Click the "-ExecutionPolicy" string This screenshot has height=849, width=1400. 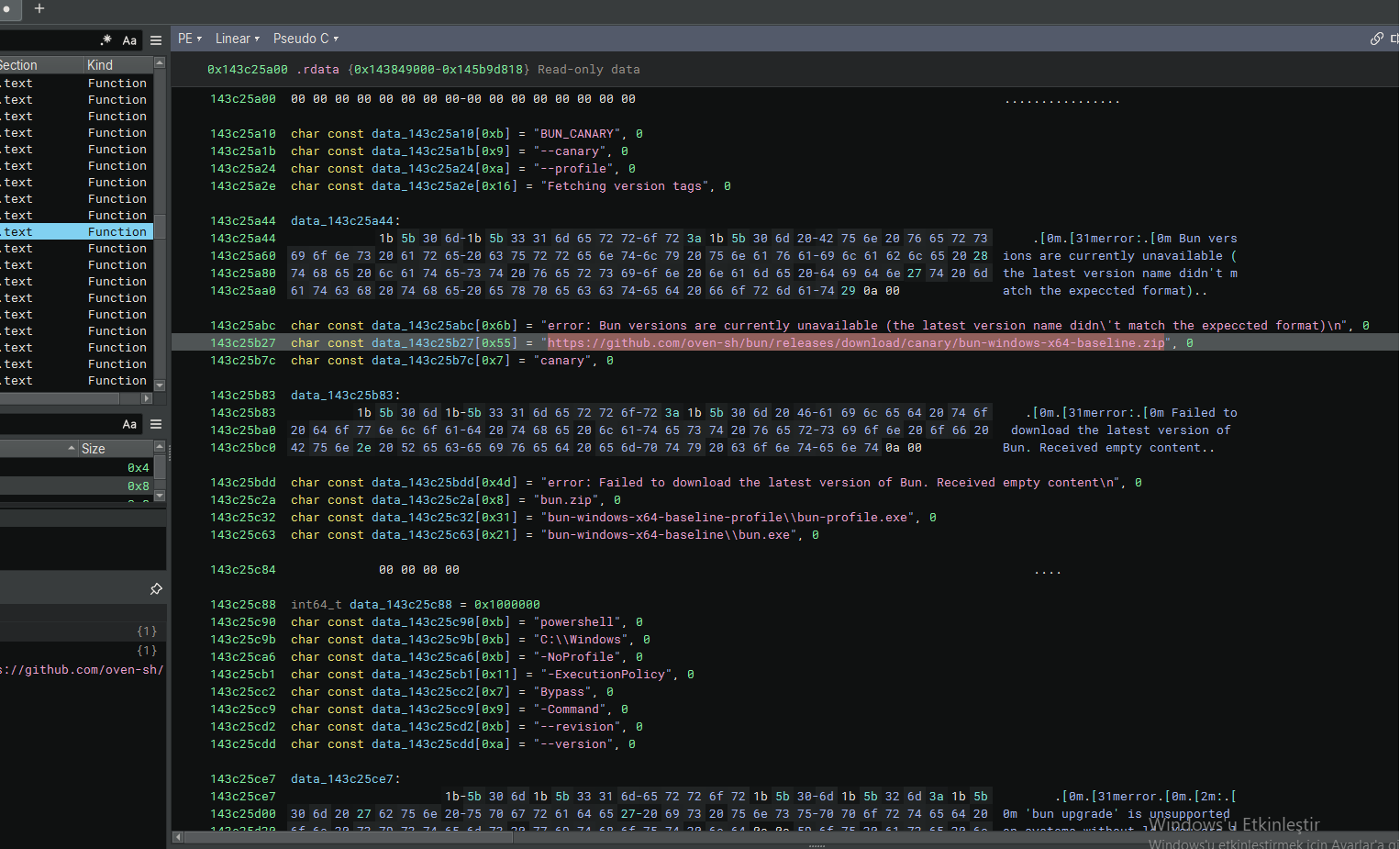click(x=606, y=675)
